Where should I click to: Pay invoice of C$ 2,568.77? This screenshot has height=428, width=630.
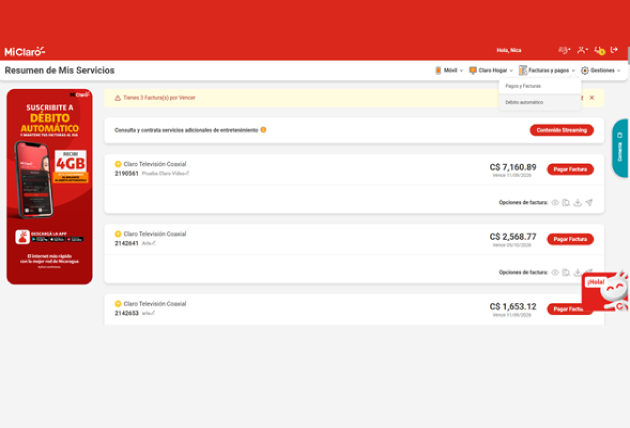(570, 240)
